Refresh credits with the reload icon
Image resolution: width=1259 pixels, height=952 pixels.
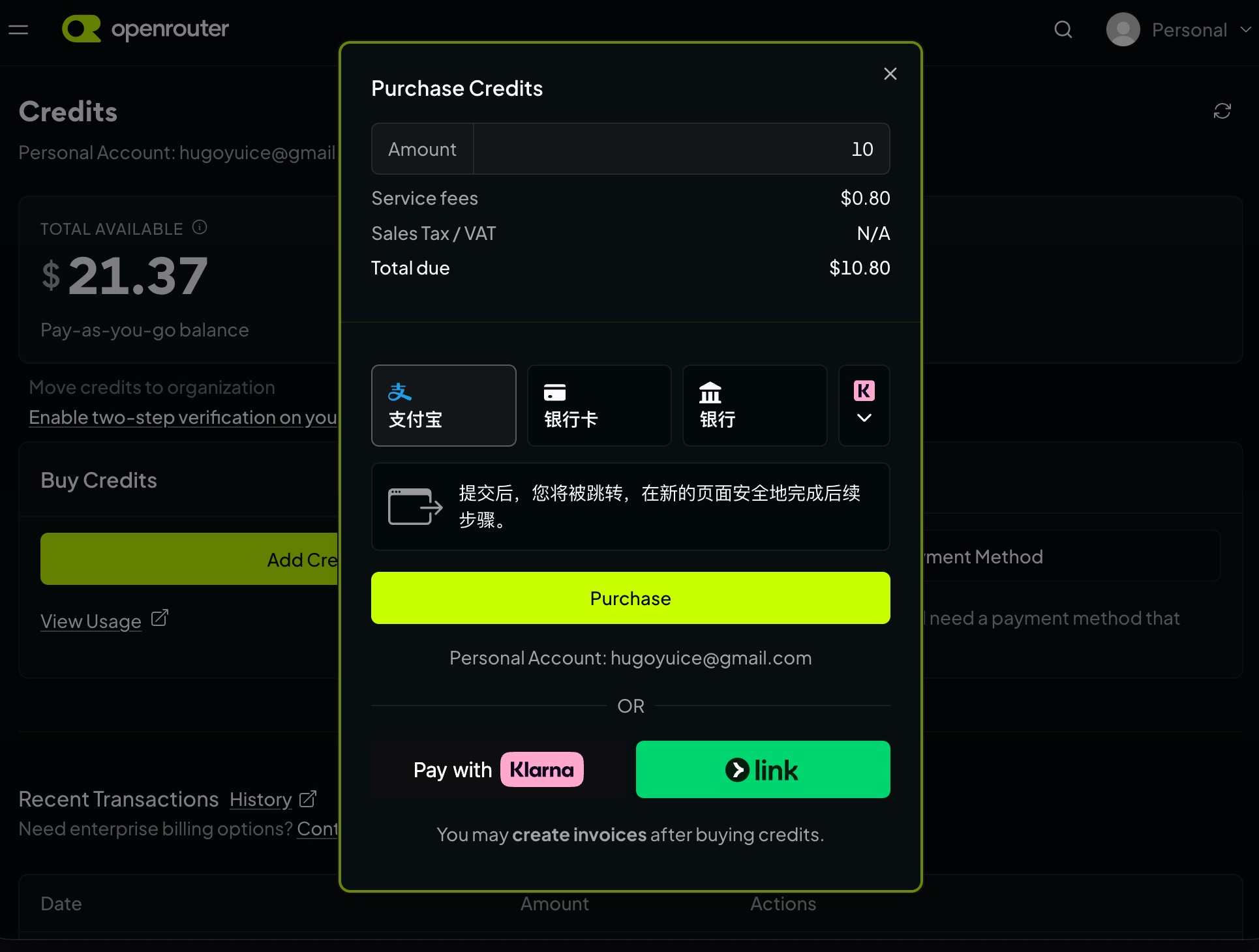[x=1222, y=112]
